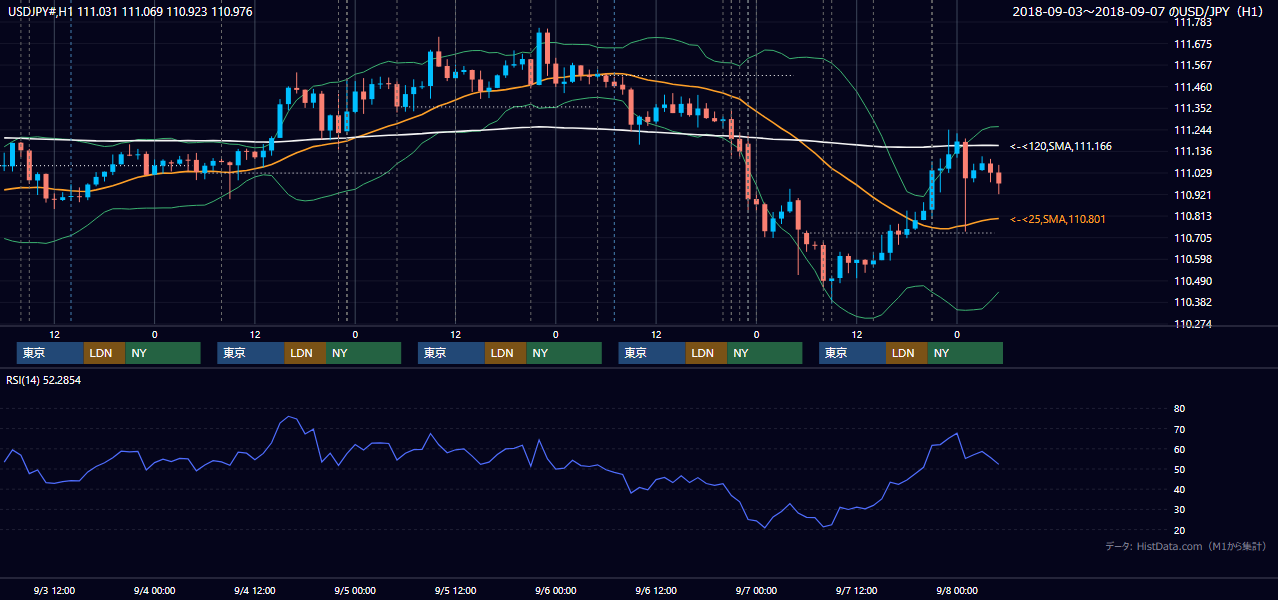Screen dimensions: 1278x600
Task: Click the 9/4 00:00 date label
Action: pos(154,590)
